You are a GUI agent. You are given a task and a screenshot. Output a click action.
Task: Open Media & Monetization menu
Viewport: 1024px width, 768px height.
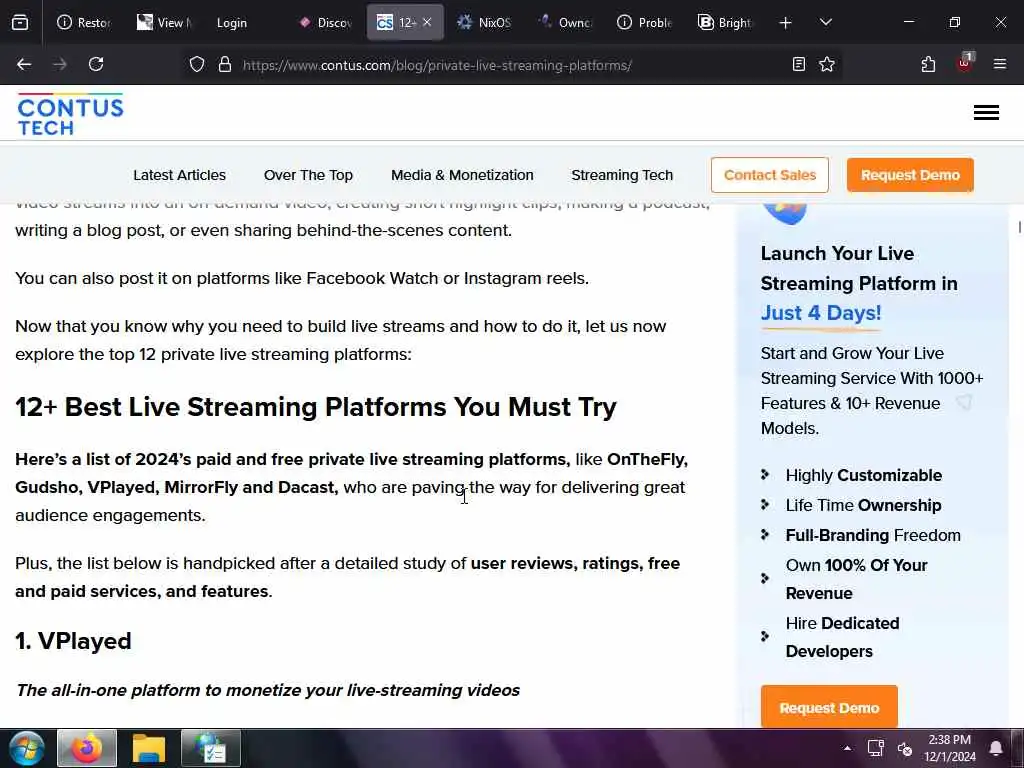[x=462, y=175]
